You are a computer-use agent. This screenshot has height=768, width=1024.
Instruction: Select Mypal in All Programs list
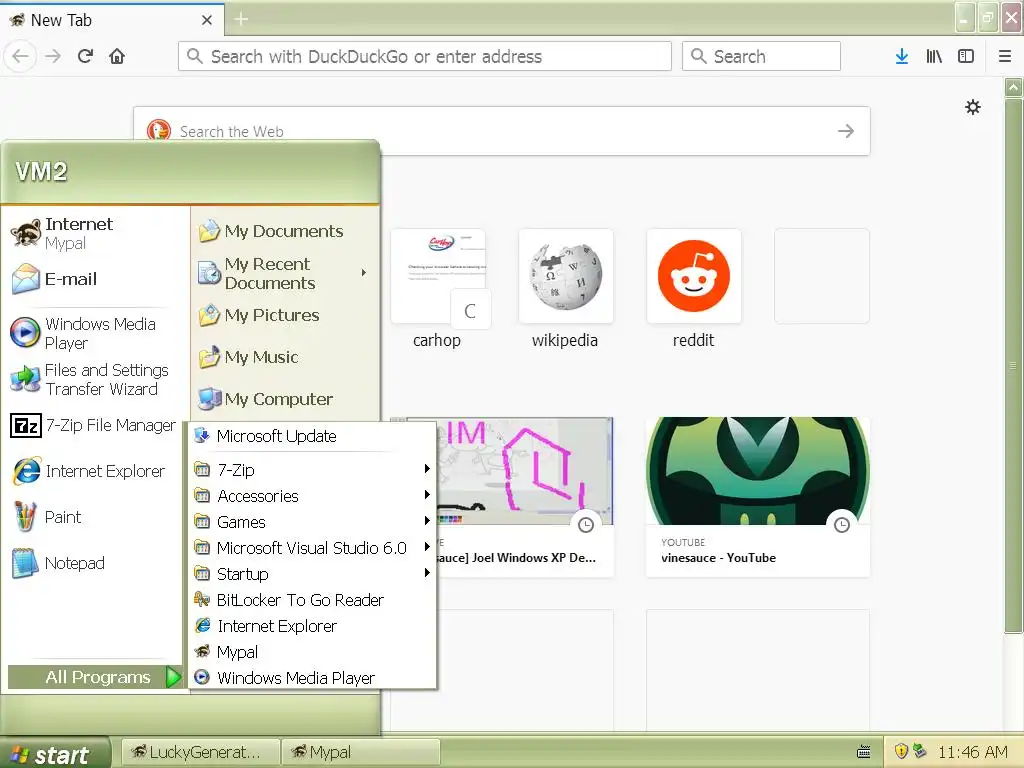(x=312, y=652)
